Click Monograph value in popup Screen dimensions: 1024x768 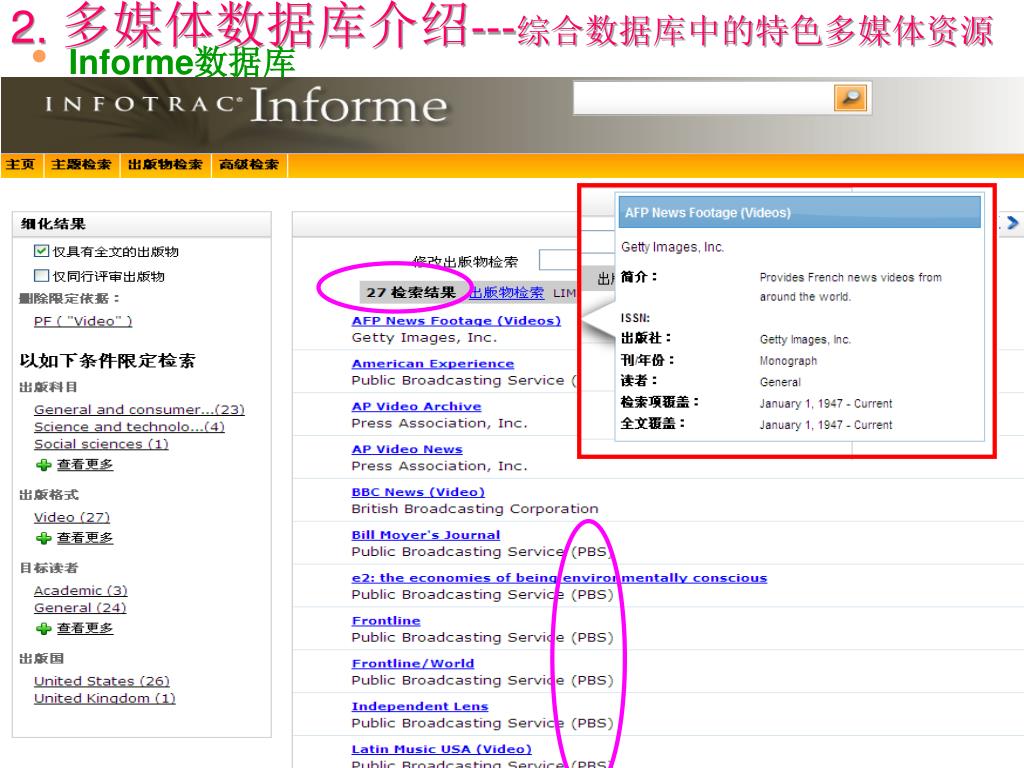pyautogui.click(x=788, y=360)
